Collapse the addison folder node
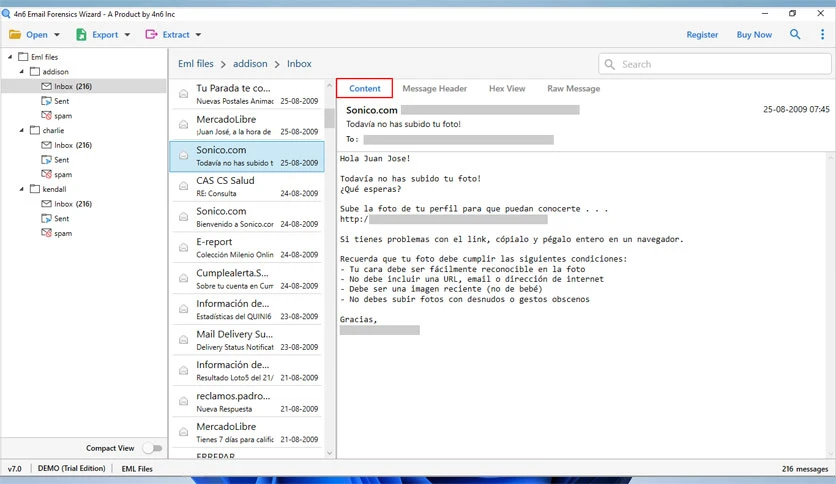 coord(21,71)
